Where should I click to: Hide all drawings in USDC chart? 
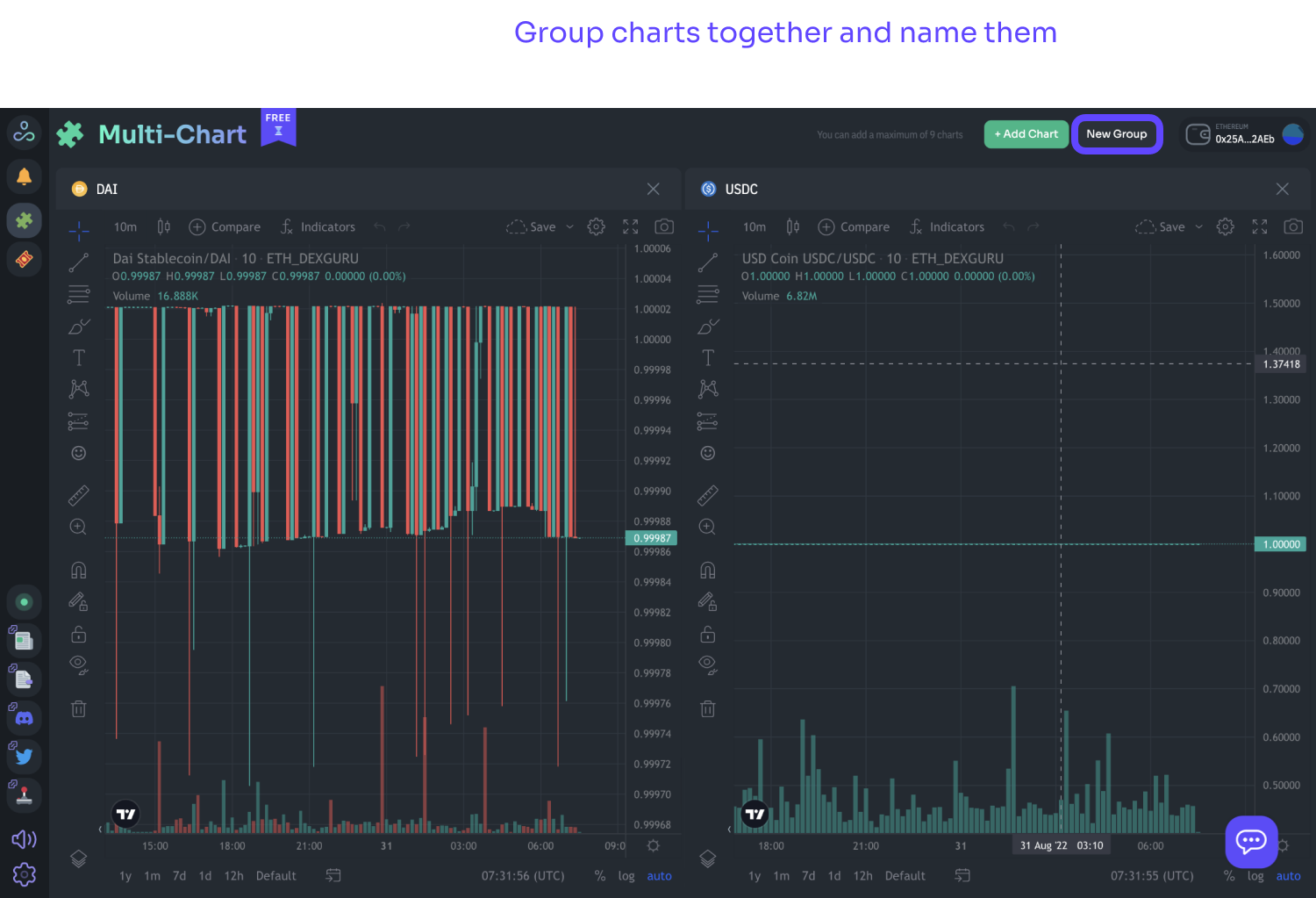[707, 665]
